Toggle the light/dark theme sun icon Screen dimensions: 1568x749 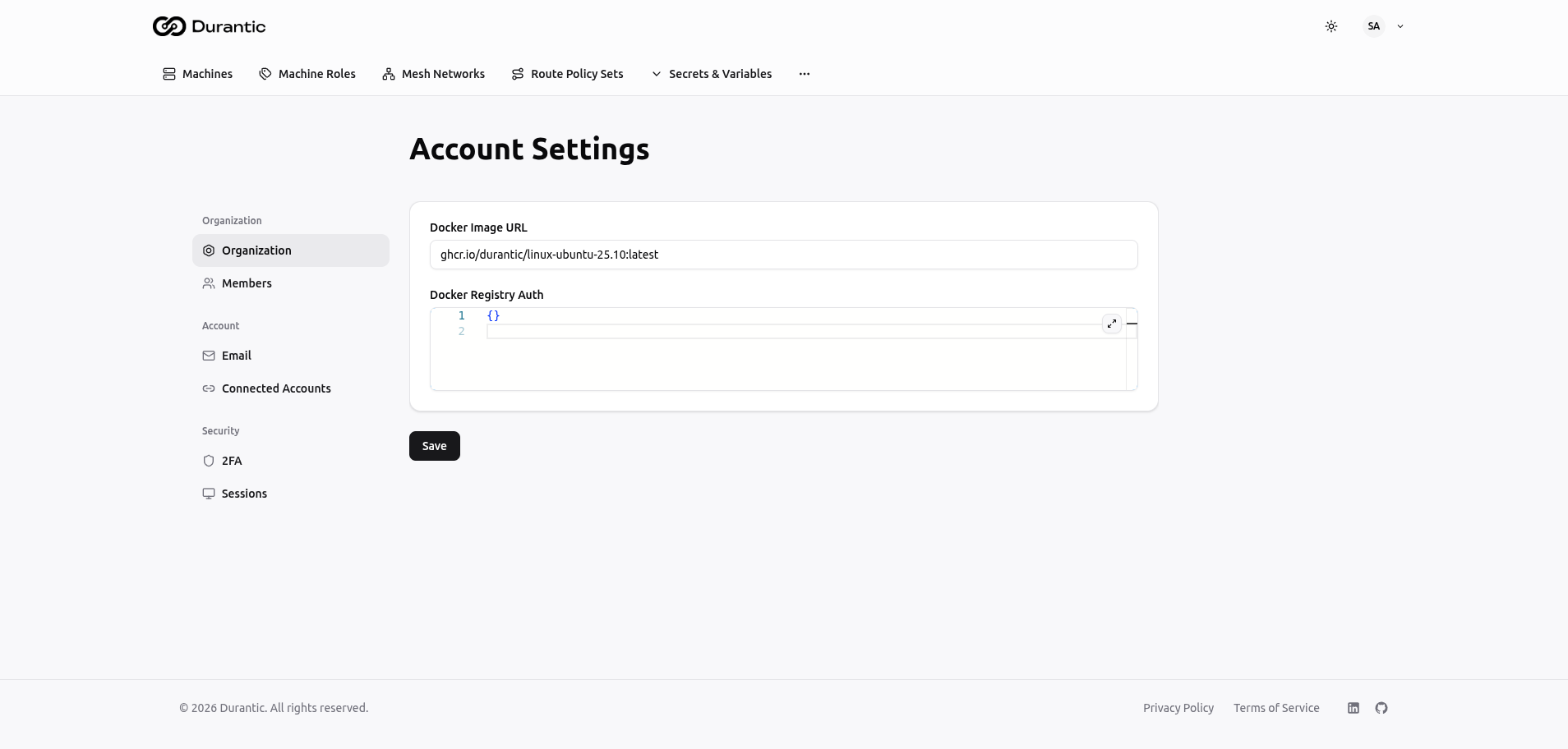click(1331, 26)
